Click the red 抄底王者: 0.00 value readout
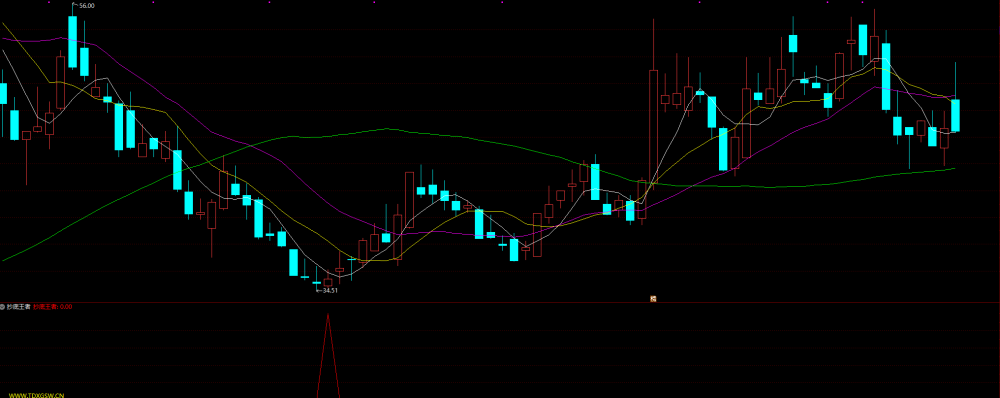Viewport: 1000px width, 398px height. [53, 307]
